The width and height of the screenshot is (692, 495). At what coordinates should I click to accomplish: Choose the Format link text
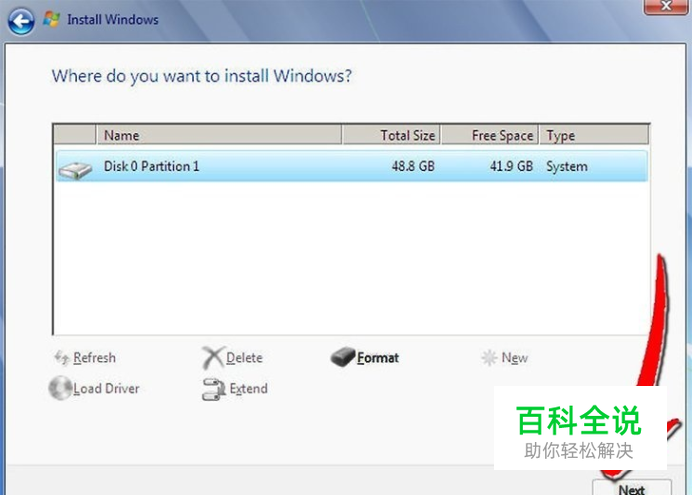pos(378,358)
